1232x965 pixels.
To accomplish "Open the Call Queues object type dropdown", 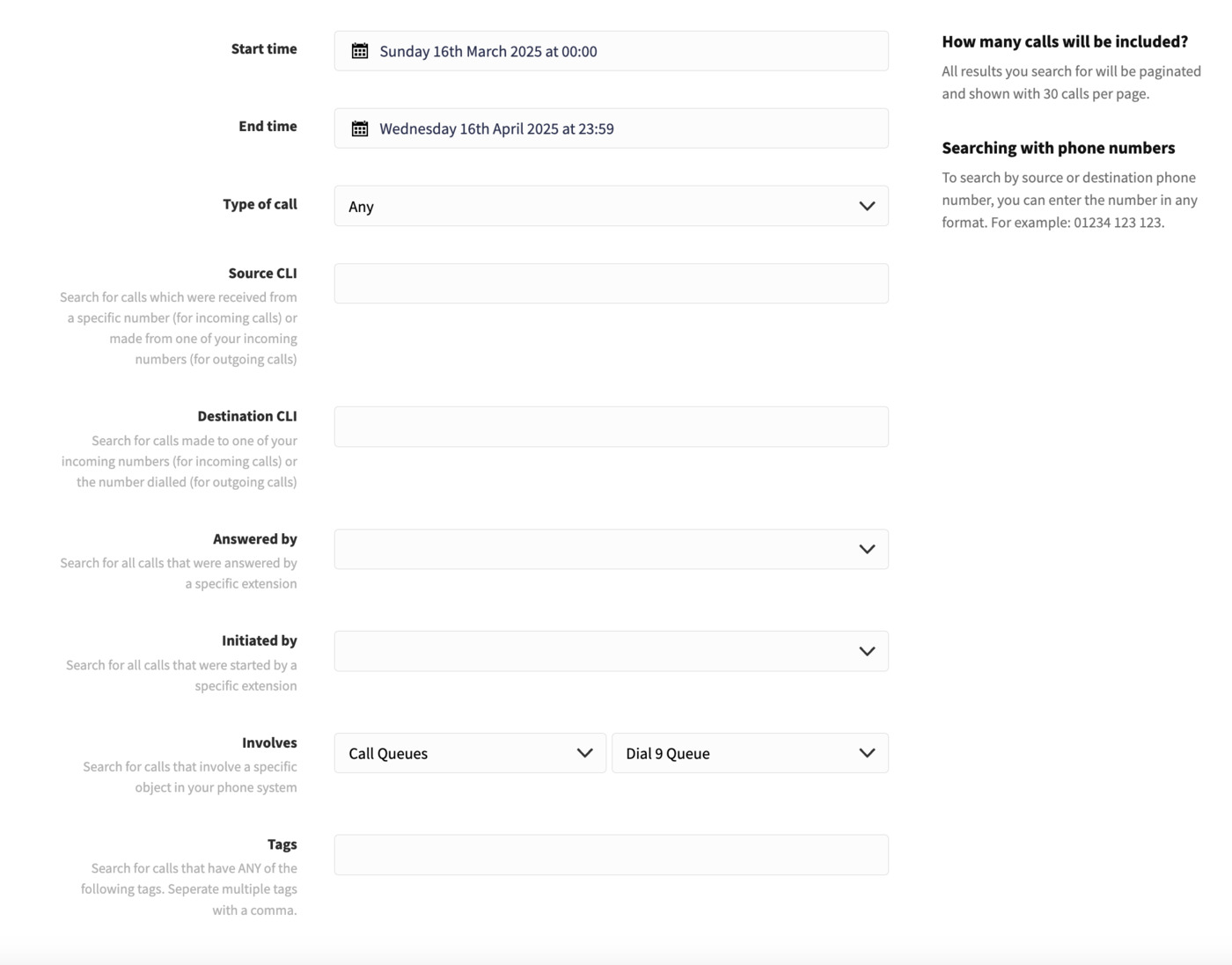I will click(x=470, y=753).
